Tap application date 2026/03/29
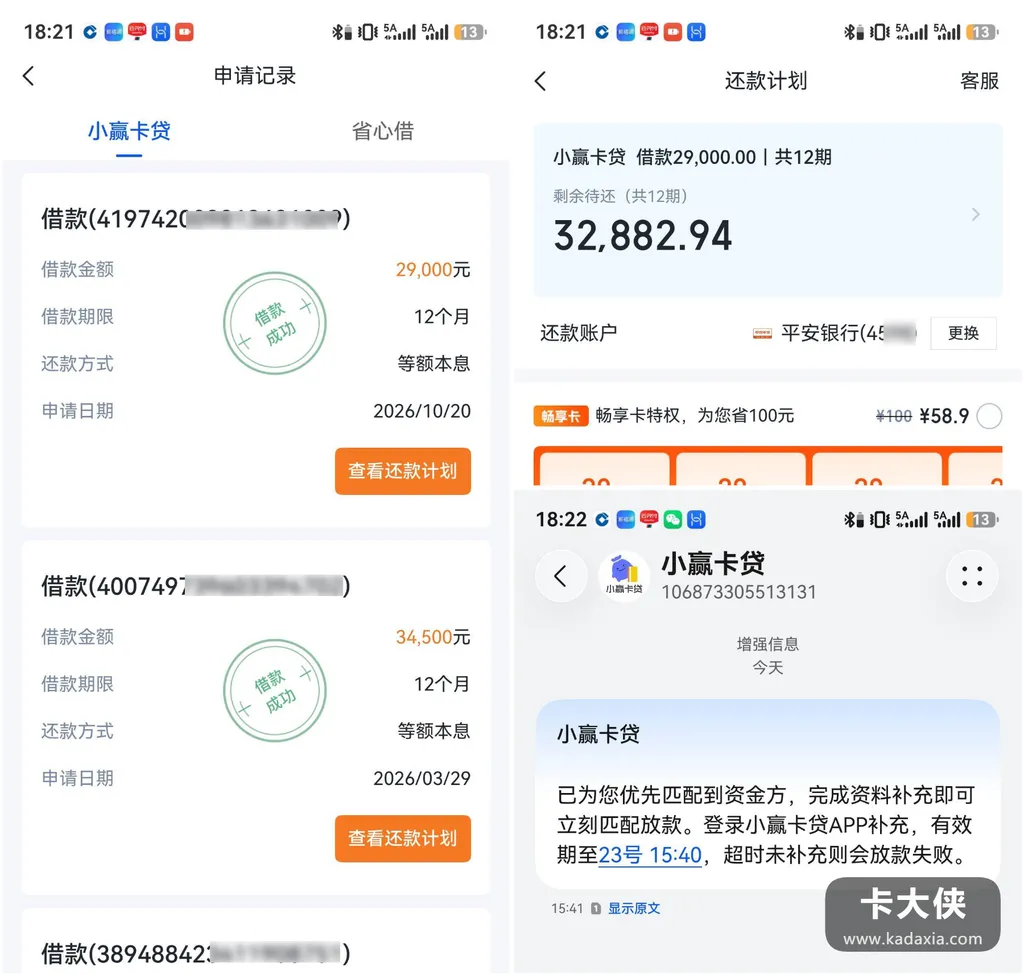The height and width of the screenshot is (975, 1024). [x=422, y=778]
